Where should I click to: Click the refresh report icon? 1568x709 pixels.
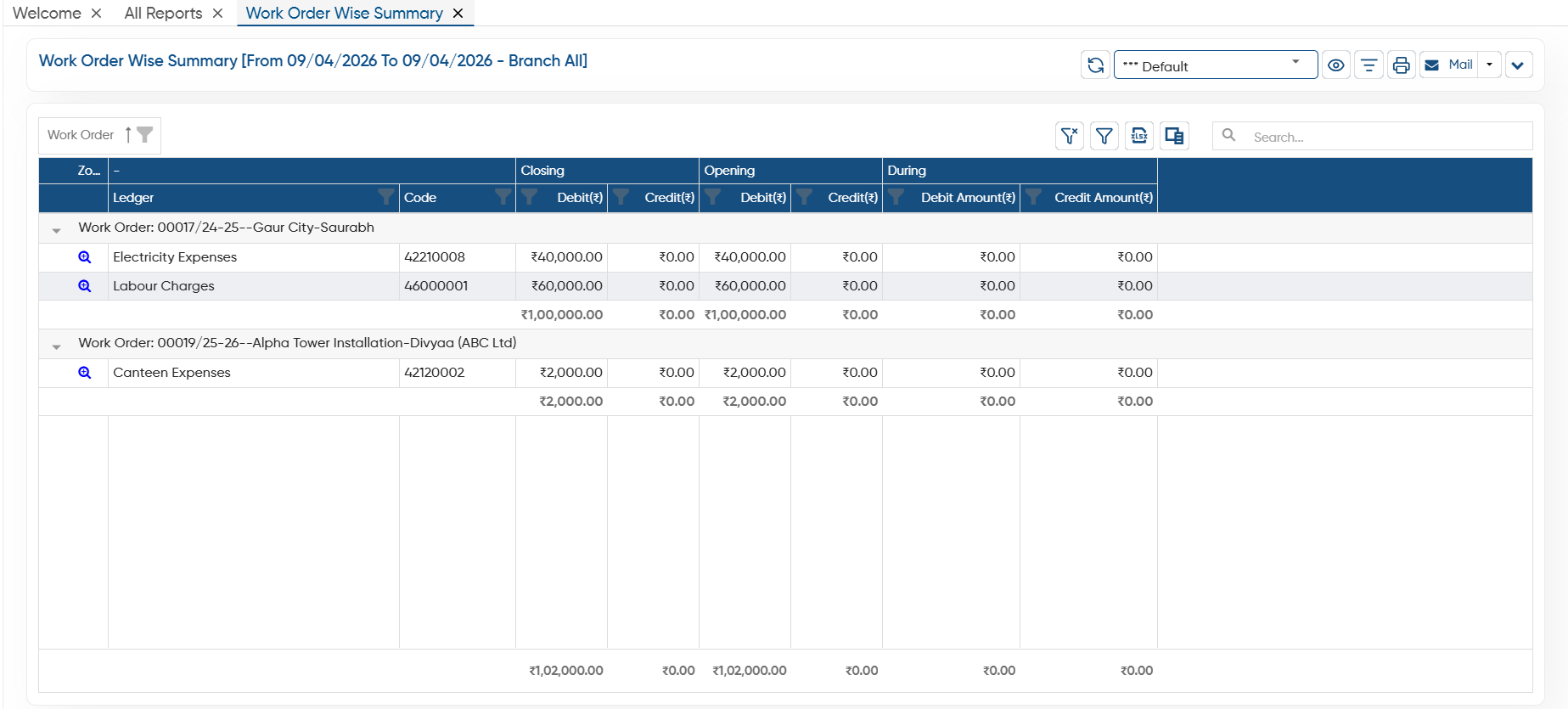tap(1095, 65)
